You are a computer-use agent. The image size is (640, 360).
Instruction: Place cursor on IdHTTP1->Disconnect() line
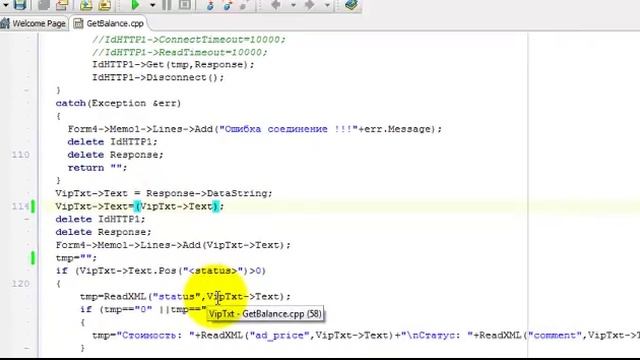(x=158, y=78)
